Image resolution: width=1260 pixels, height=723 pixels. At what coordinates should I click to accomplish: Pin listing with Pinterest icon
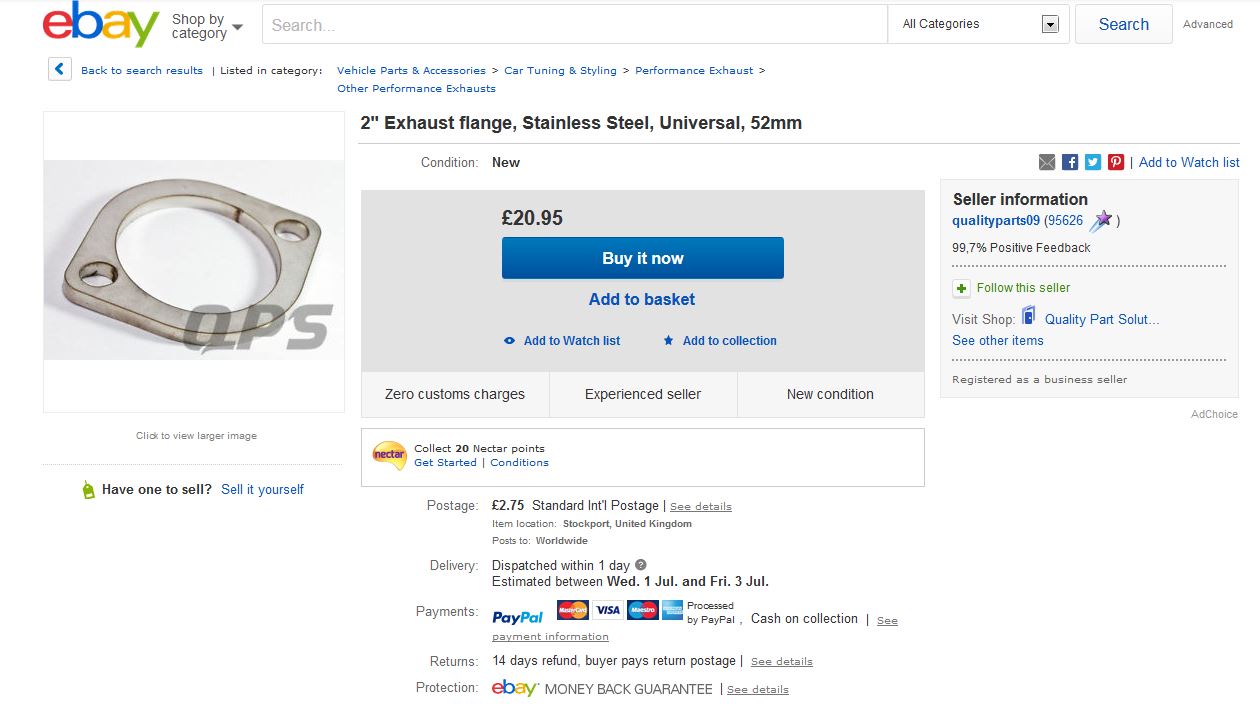pyautogui.click(x=1116, y=162)
